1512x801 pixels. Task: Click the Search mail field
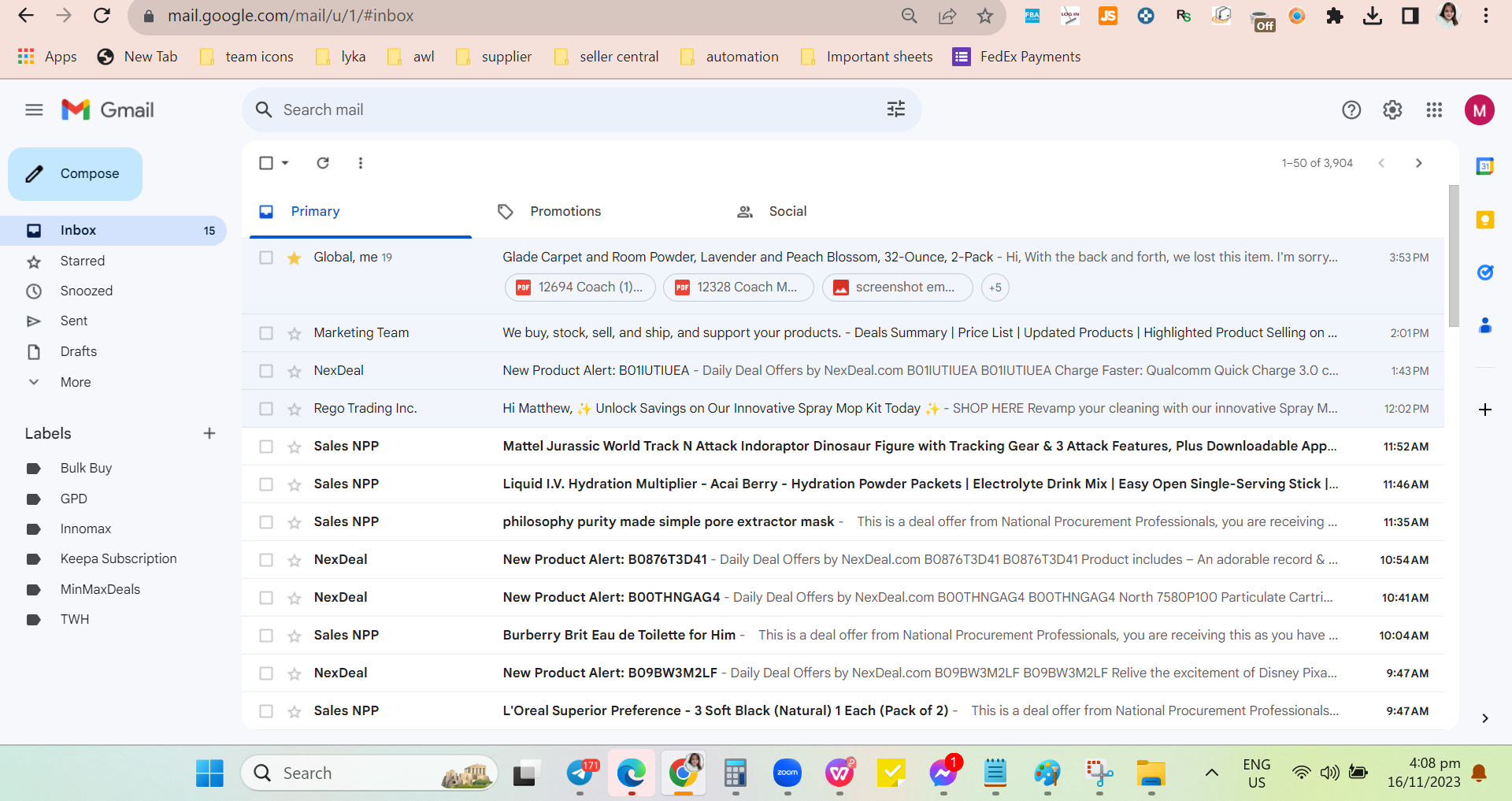coord(581,109)
